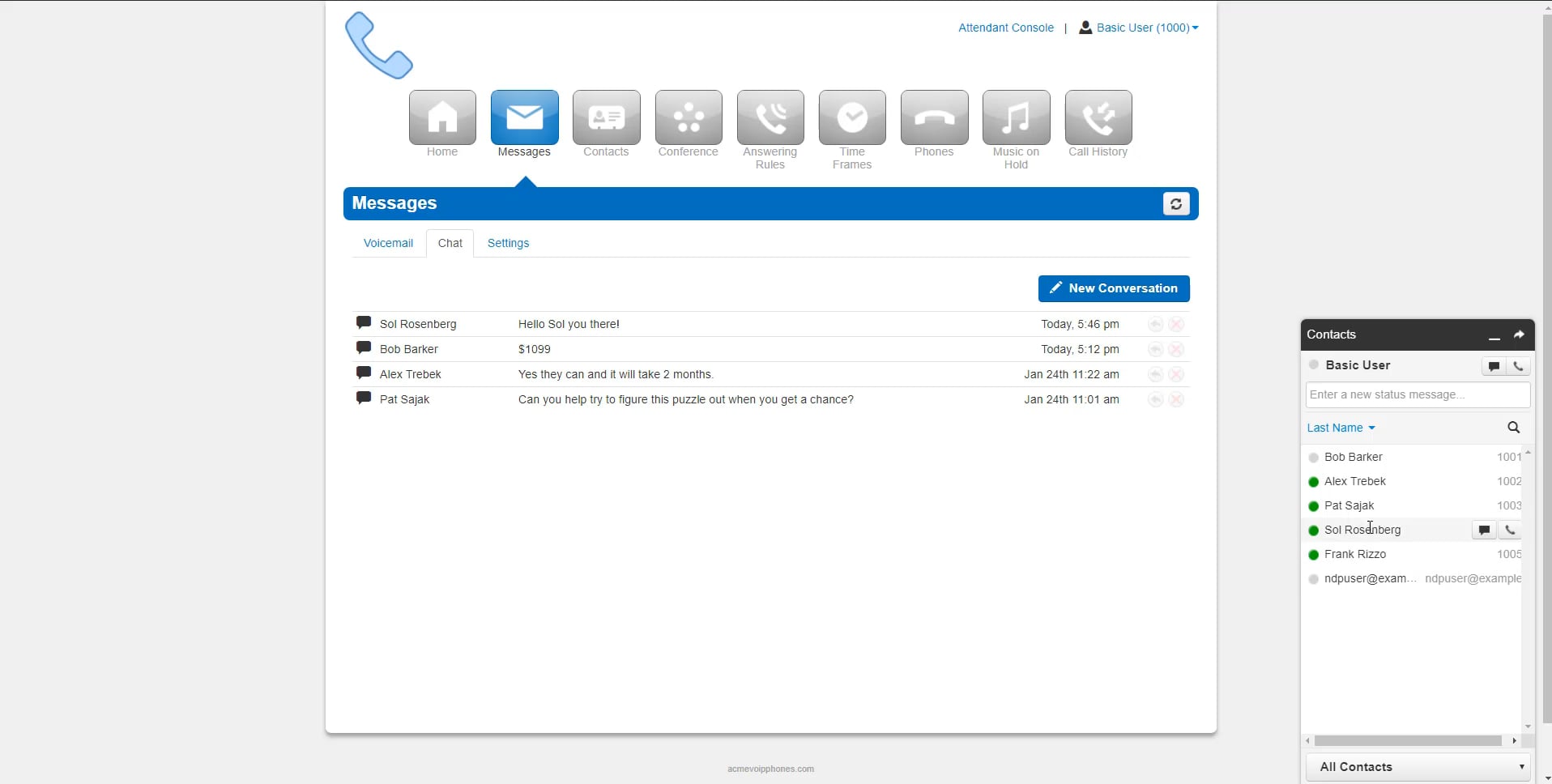Open Time Frames clock icon

[852, 117]
